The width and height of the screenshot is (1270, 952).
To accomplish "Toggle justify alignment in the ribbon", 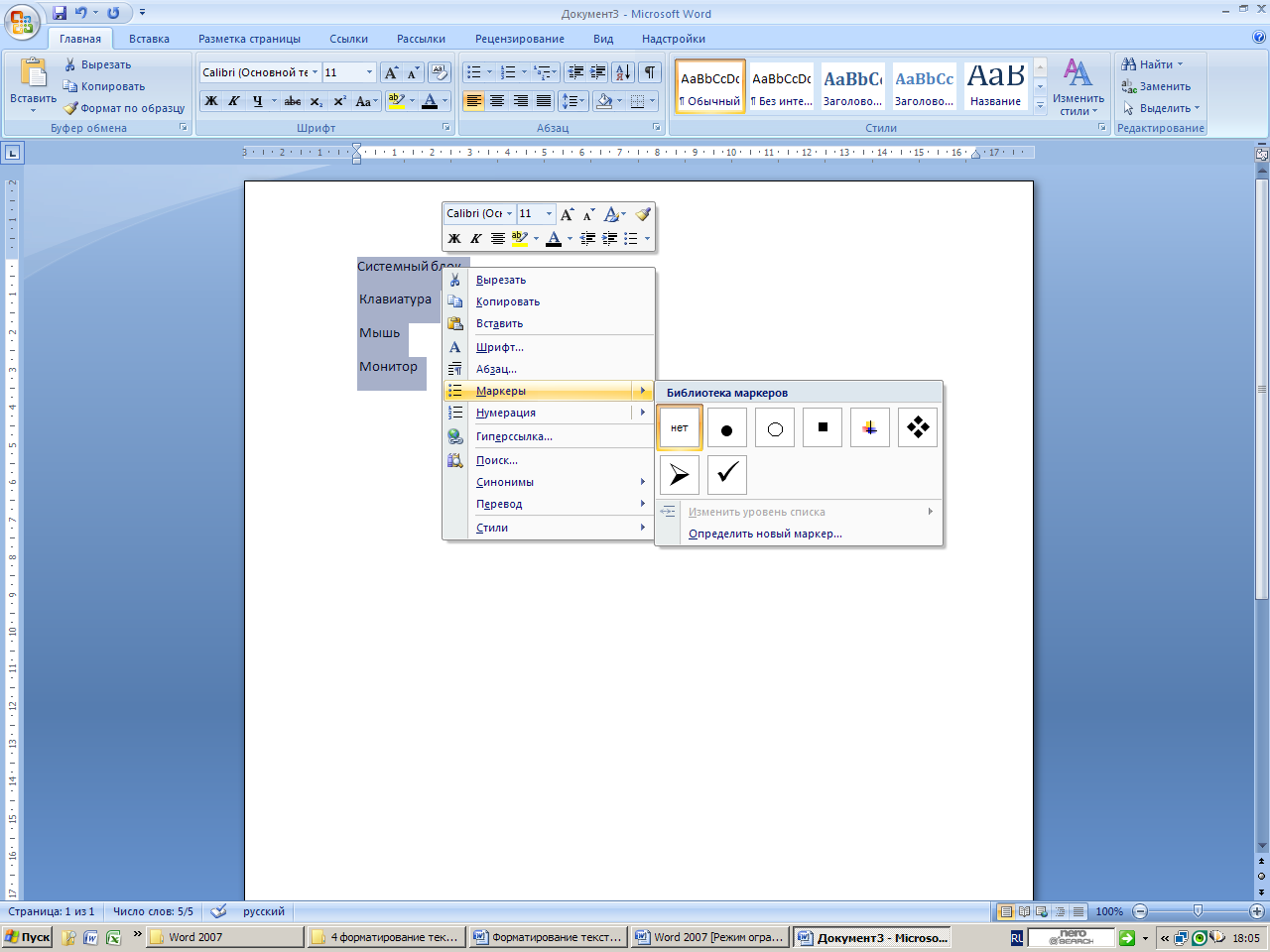I will [544, 101].
